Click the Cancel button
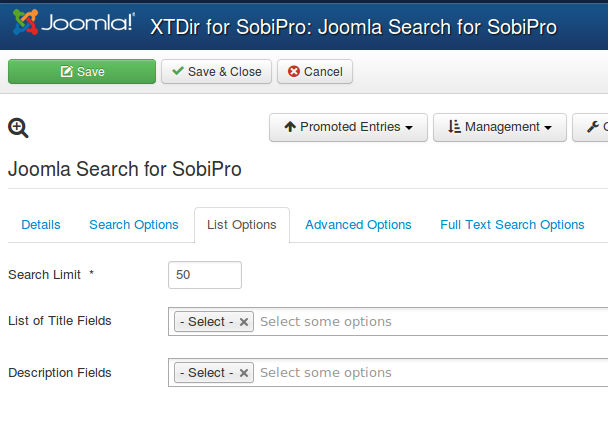 315,71
